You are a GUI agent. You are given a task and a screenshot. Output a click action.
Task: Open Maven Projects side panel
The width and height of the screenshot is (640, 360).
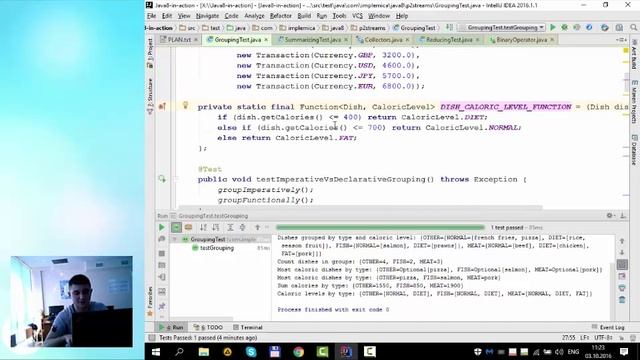coord(634,101)
